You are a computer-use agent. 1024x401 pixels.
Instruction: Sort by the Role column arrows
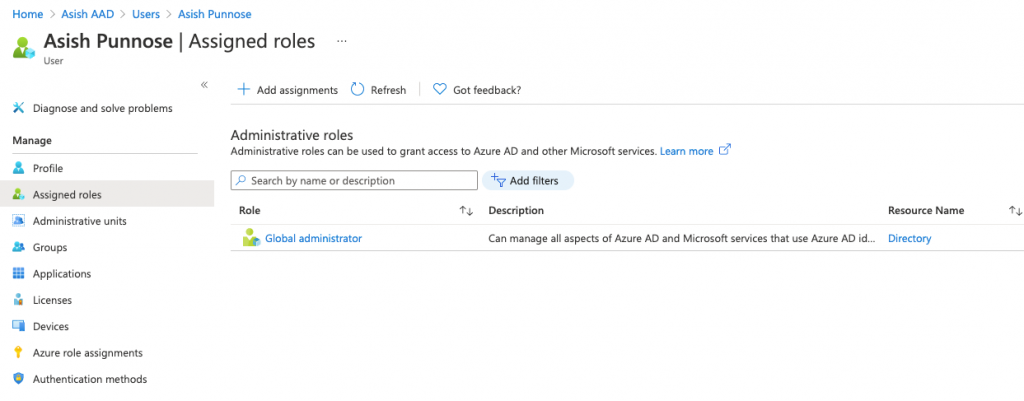pos(466,210)
